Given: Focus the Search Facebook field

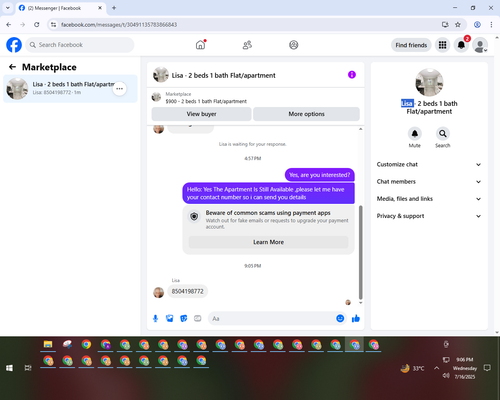Looking at the screenshot, I should click(x=80, y=45).
